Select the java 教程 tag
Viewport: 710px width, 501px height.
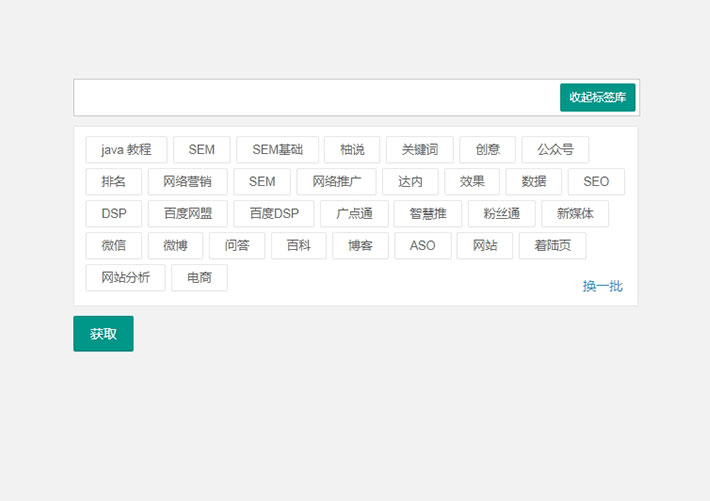126,149
